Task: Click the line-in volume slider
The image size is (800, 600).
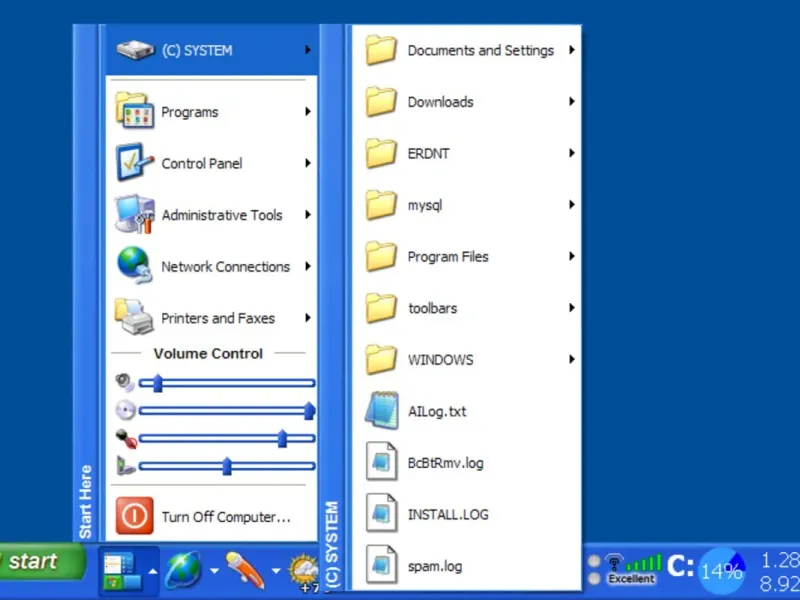Action: (227, 466)
